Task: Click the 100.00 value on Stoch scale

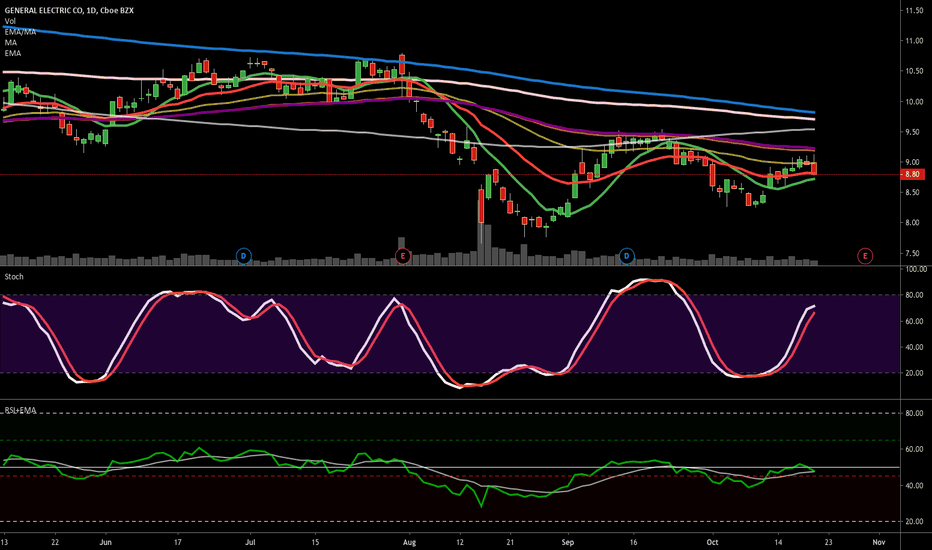Action: [916, 269]
